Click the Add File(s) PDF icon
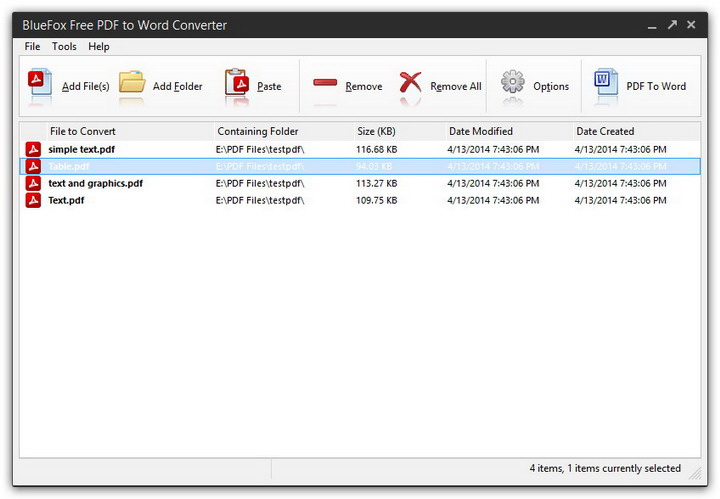720x499 pixels. 40,83
